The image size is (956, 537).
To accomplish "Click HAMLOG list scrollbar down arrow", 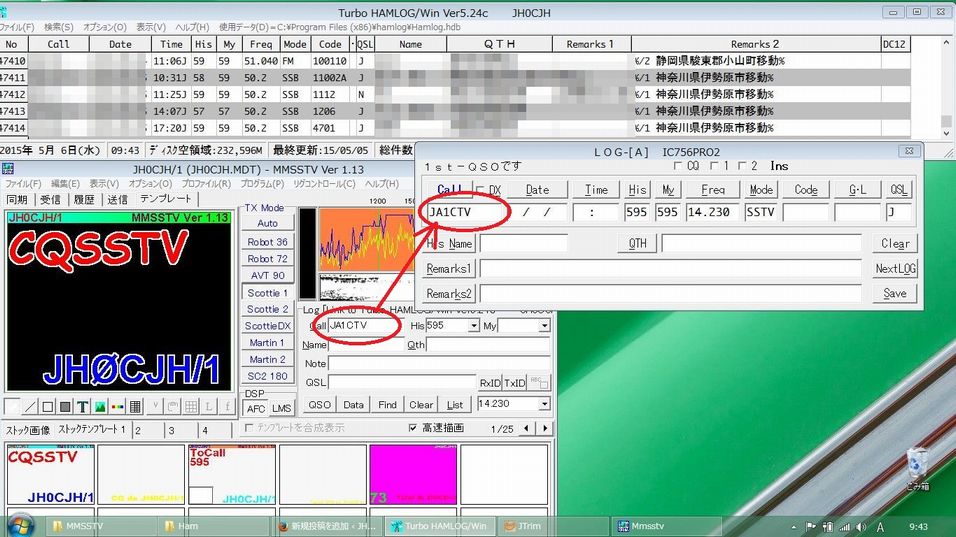I will tap(946, 132).
